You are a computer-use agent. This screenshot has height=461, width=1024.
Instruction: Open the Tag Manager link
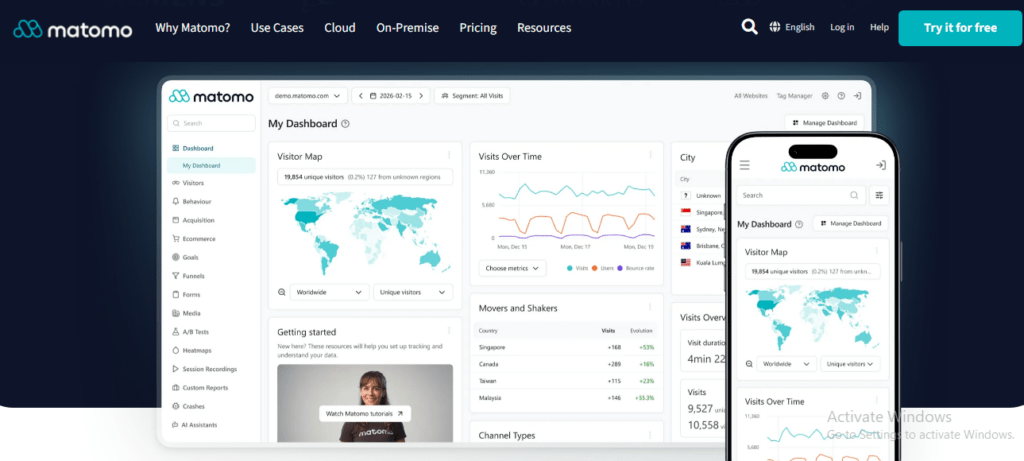point(794,96)
